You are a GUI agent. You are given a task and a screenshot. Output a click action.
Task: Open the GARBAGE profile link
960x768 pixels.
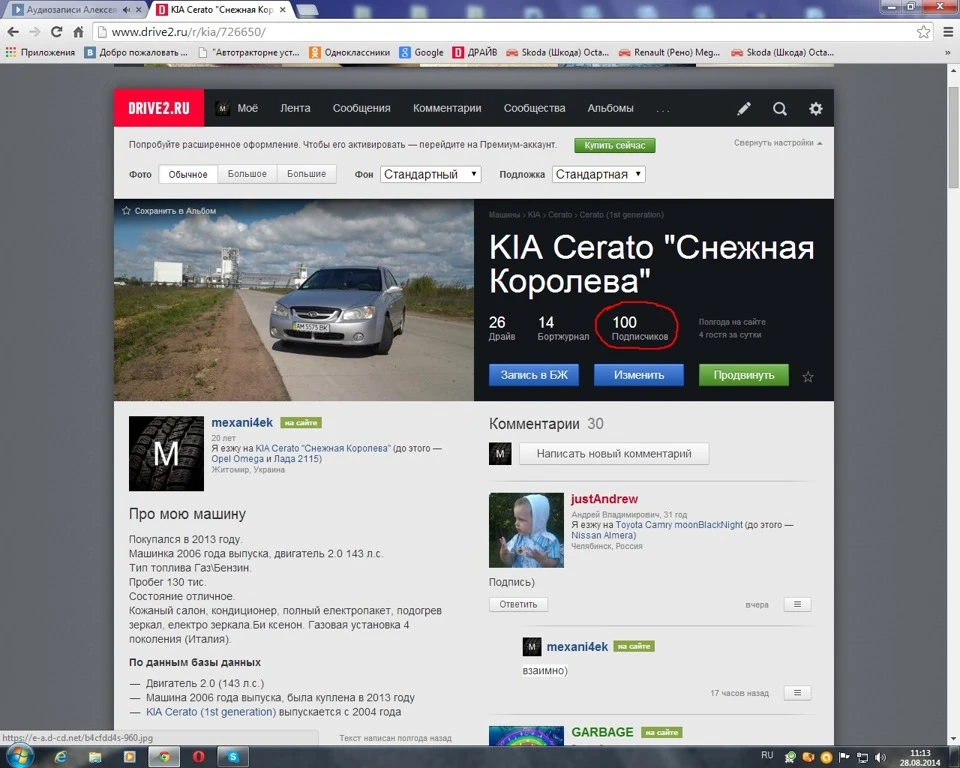(602, 732)
